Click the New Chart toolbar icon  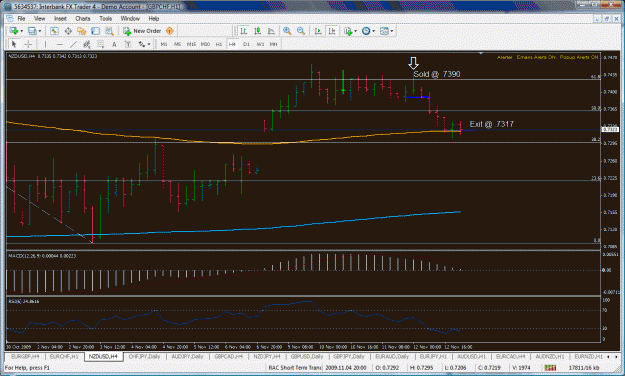point(14,31)
